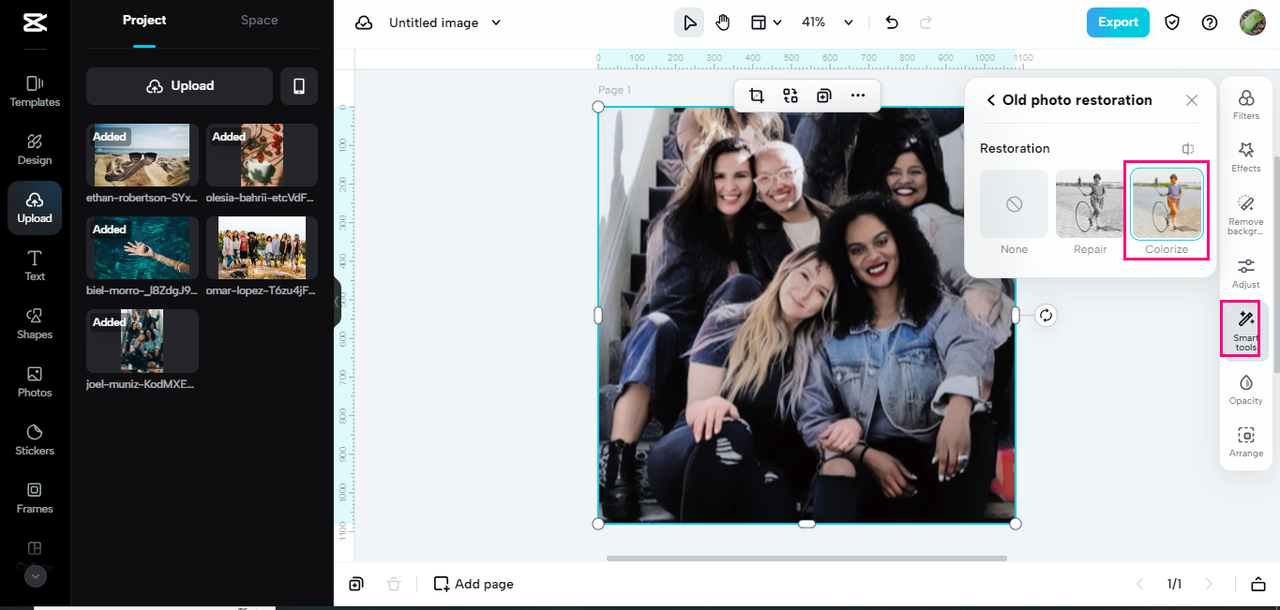Crop the selected image
Viewport: 1280px width, 610px height.
pyautogui.click(x=757, y=95)
